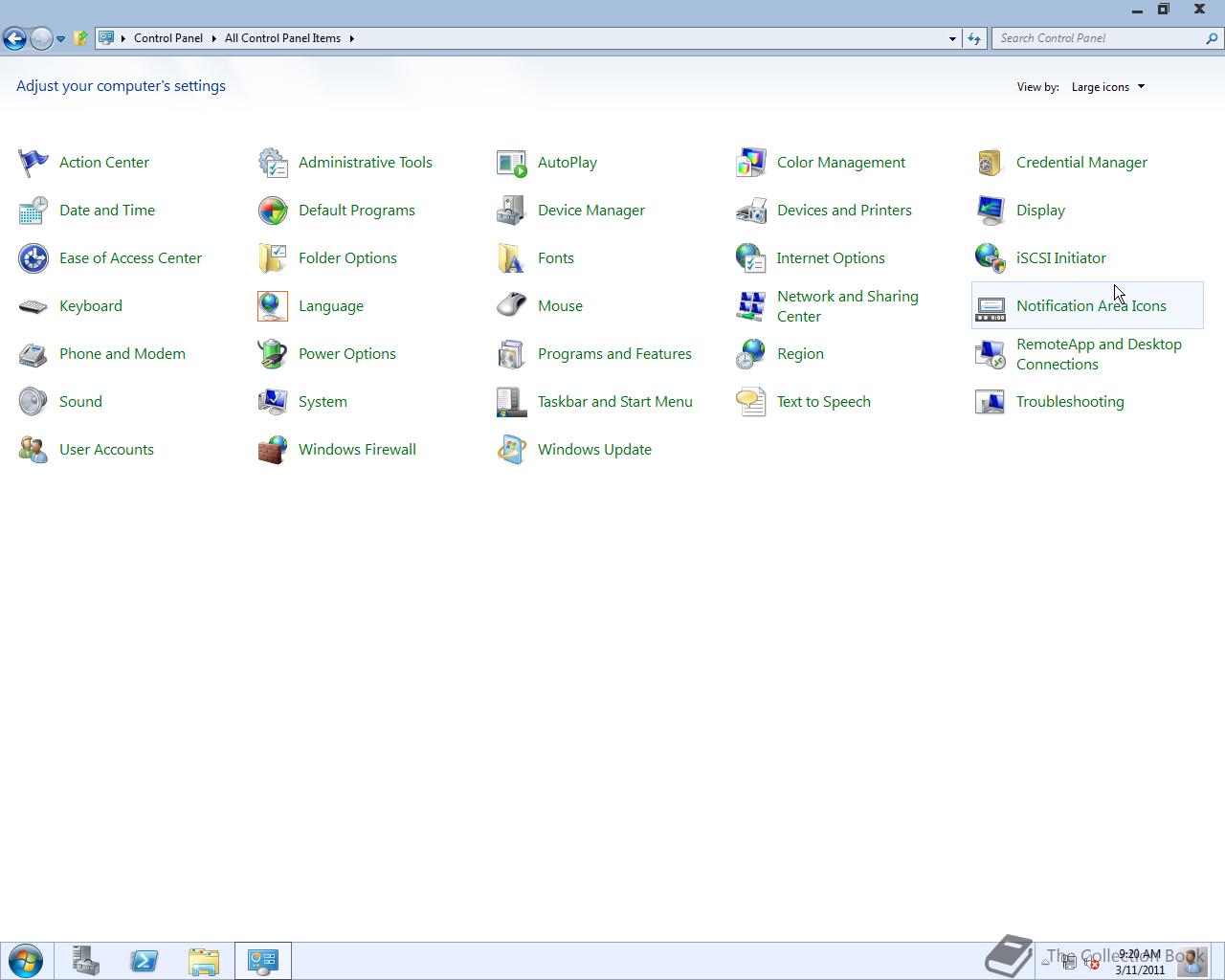Open the Administrative Tools gear icon
The width and height of the screenshot is (1225, 980).
coord(272,163)
